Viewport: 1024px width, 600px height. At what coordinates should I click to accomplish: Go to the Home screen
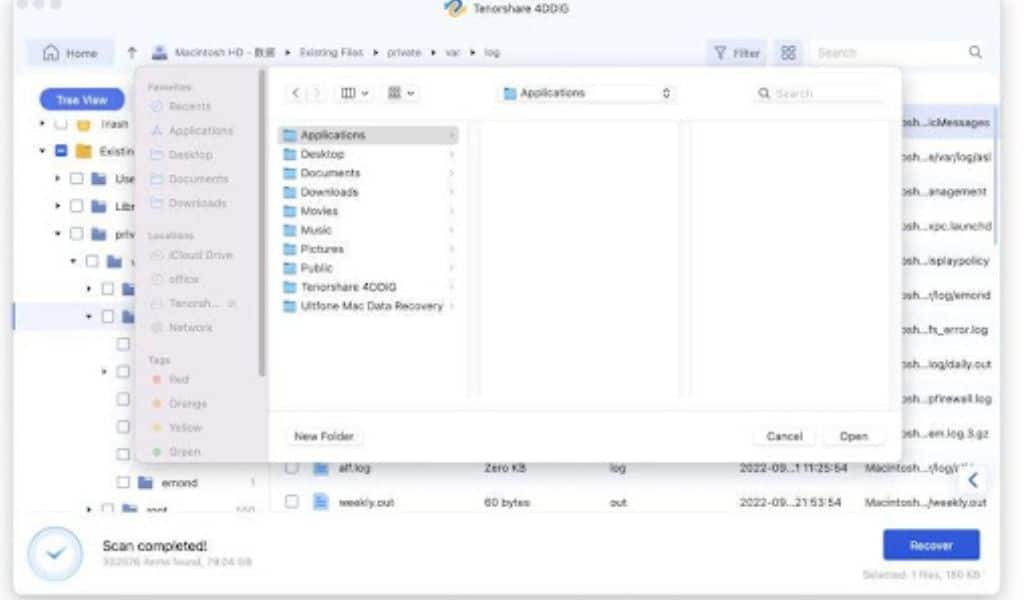tap(70, 53)
